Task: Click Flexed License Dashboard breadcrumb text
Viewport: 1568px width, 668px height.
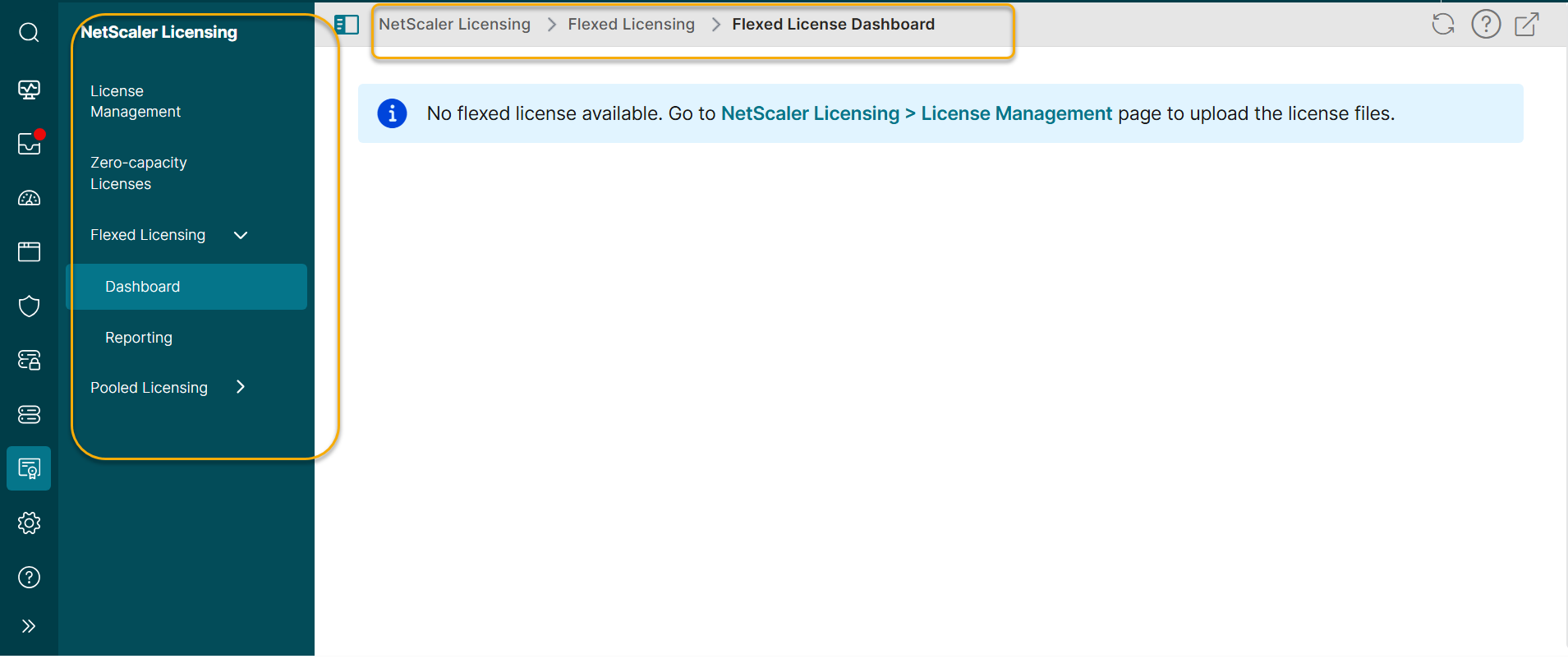Action: click(833, 25)
